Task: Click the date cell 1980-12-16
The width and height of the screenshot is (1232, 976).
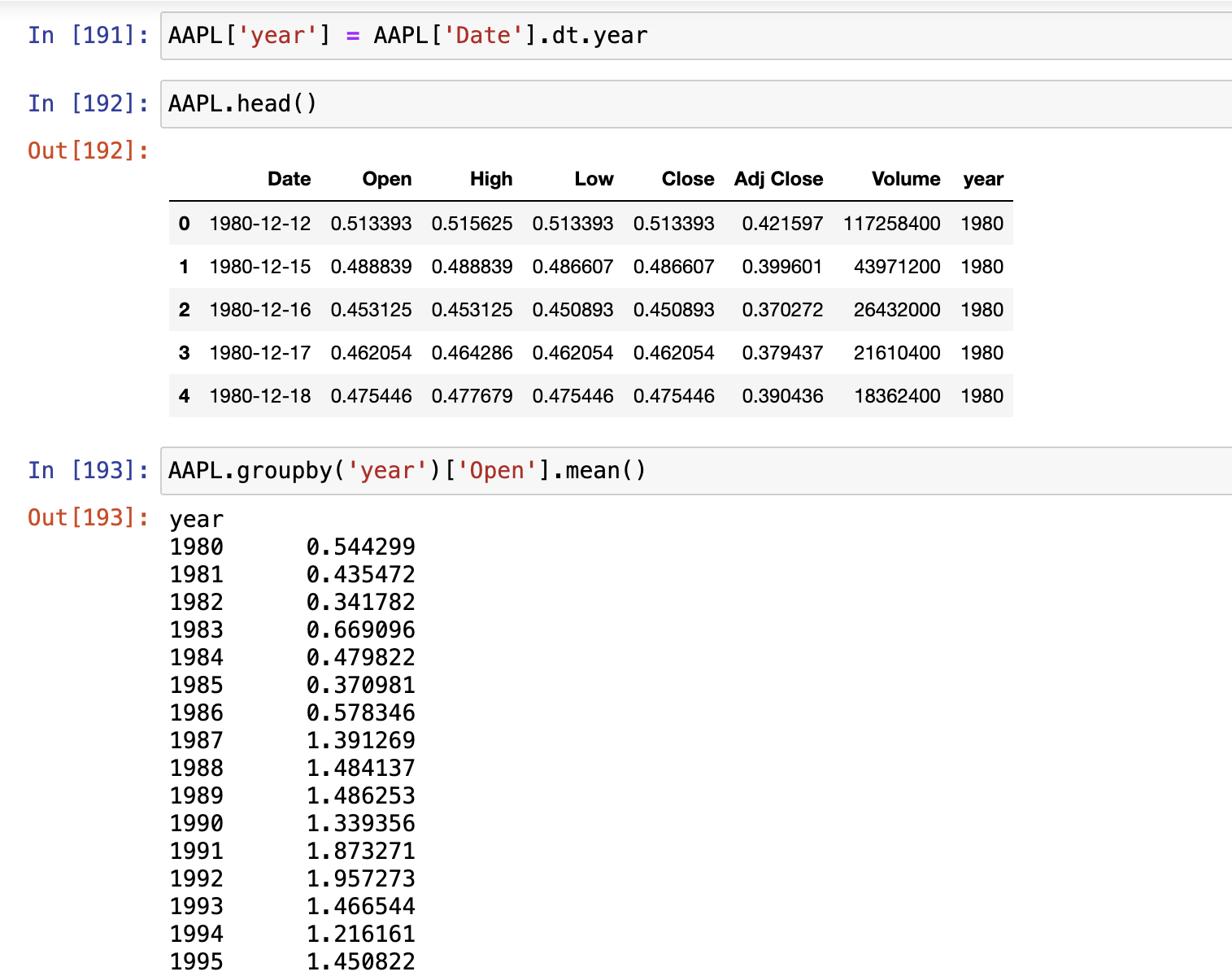Action: 260,310
